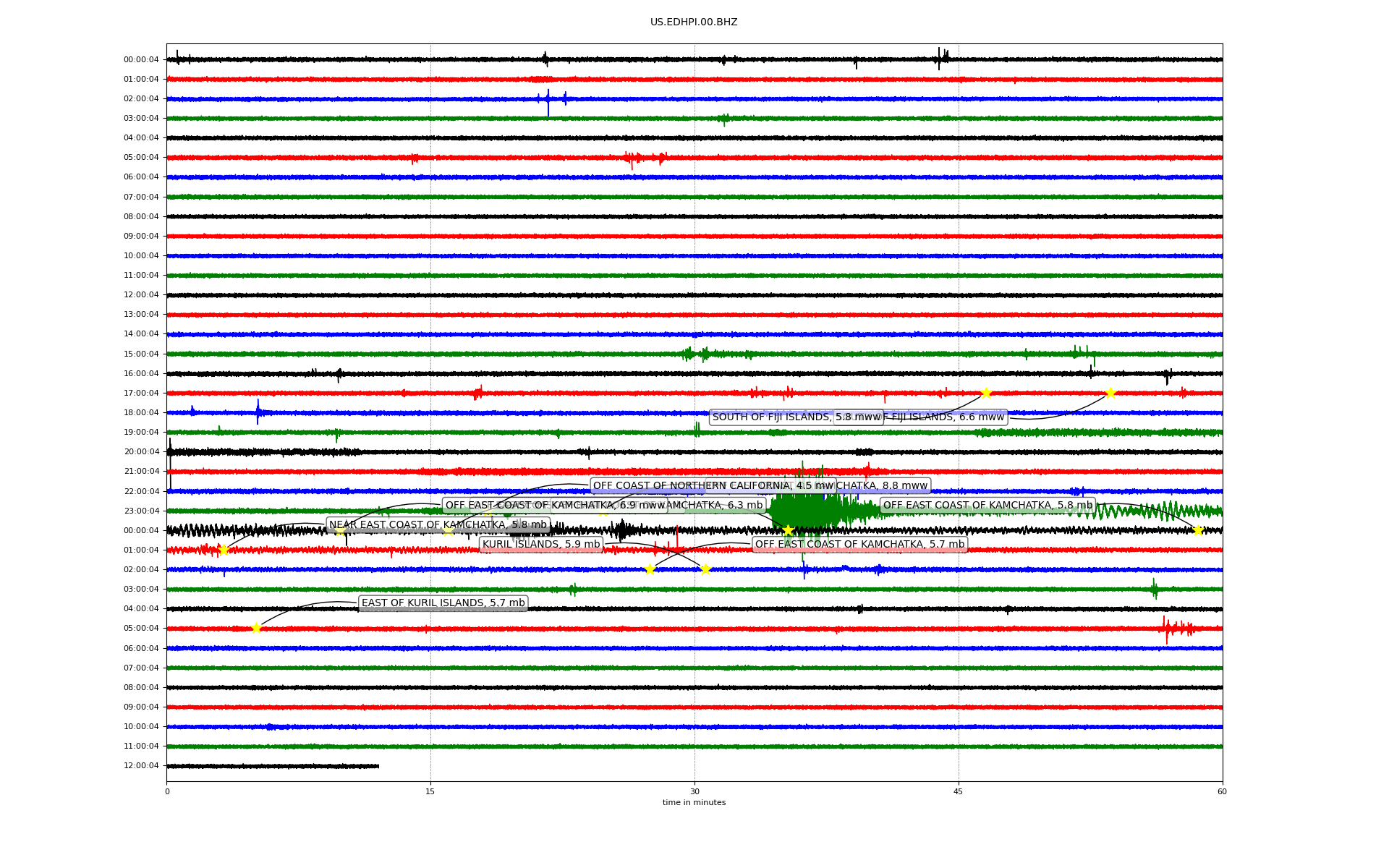Screen dimensions: 1389x868
Task: Click the star on 01:00:04 red trace near minute 3
Action: coord(224,550)
